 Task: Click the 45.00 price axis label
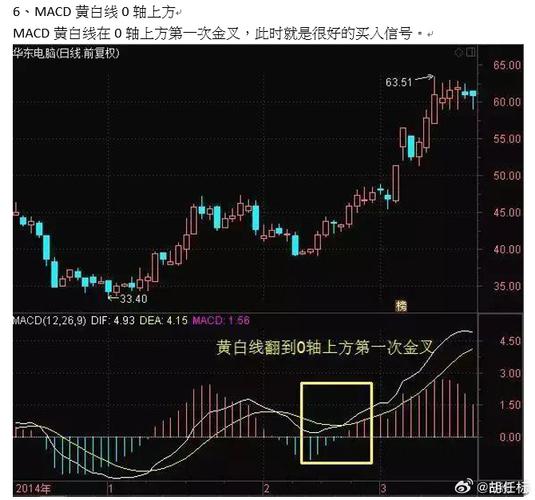[x=507, y=212]
